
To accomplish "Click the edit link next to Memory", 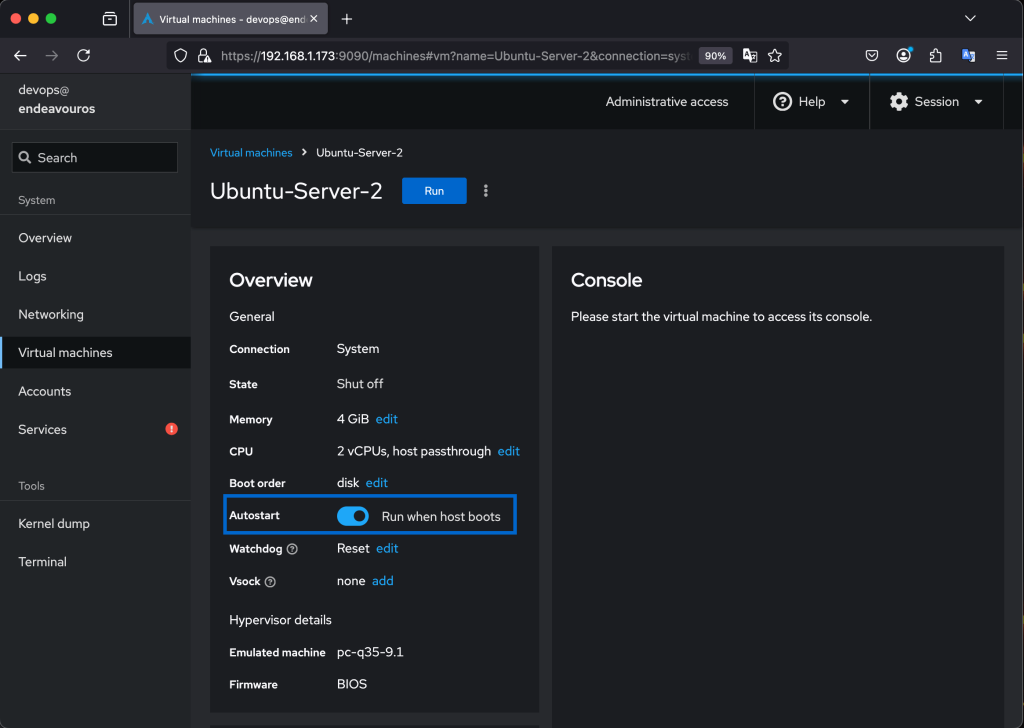I will point(386,419).
